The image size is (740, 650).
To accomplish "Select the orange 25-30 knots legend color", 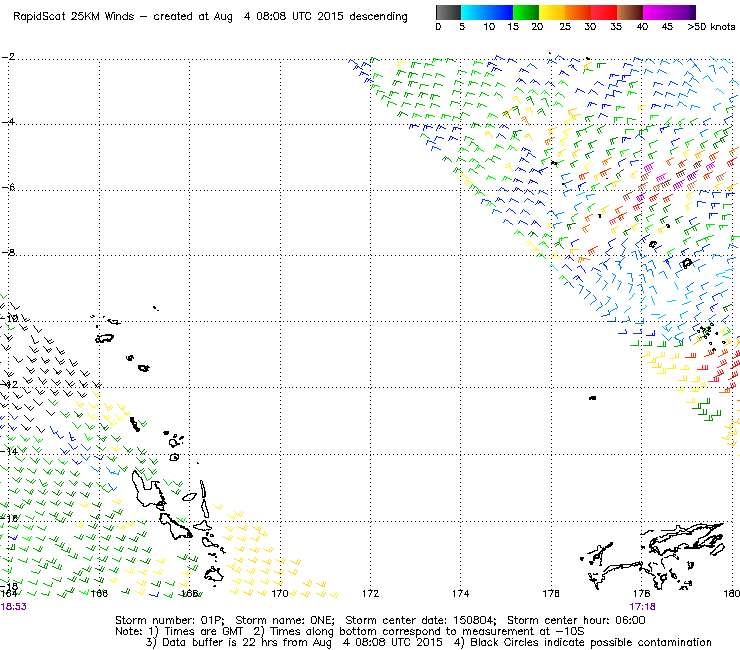I will point(578,12).
